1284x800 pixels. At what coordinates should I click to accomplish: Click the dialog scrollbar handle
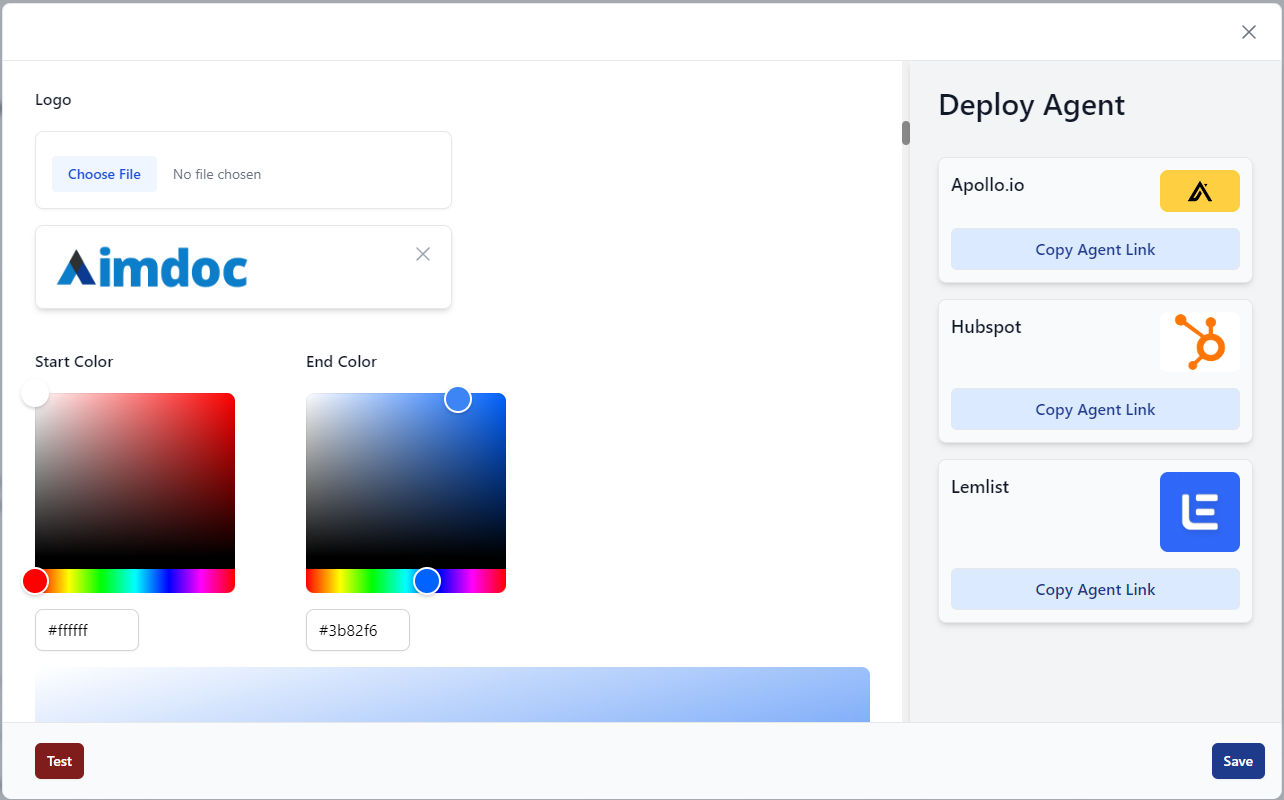[906, 130]
